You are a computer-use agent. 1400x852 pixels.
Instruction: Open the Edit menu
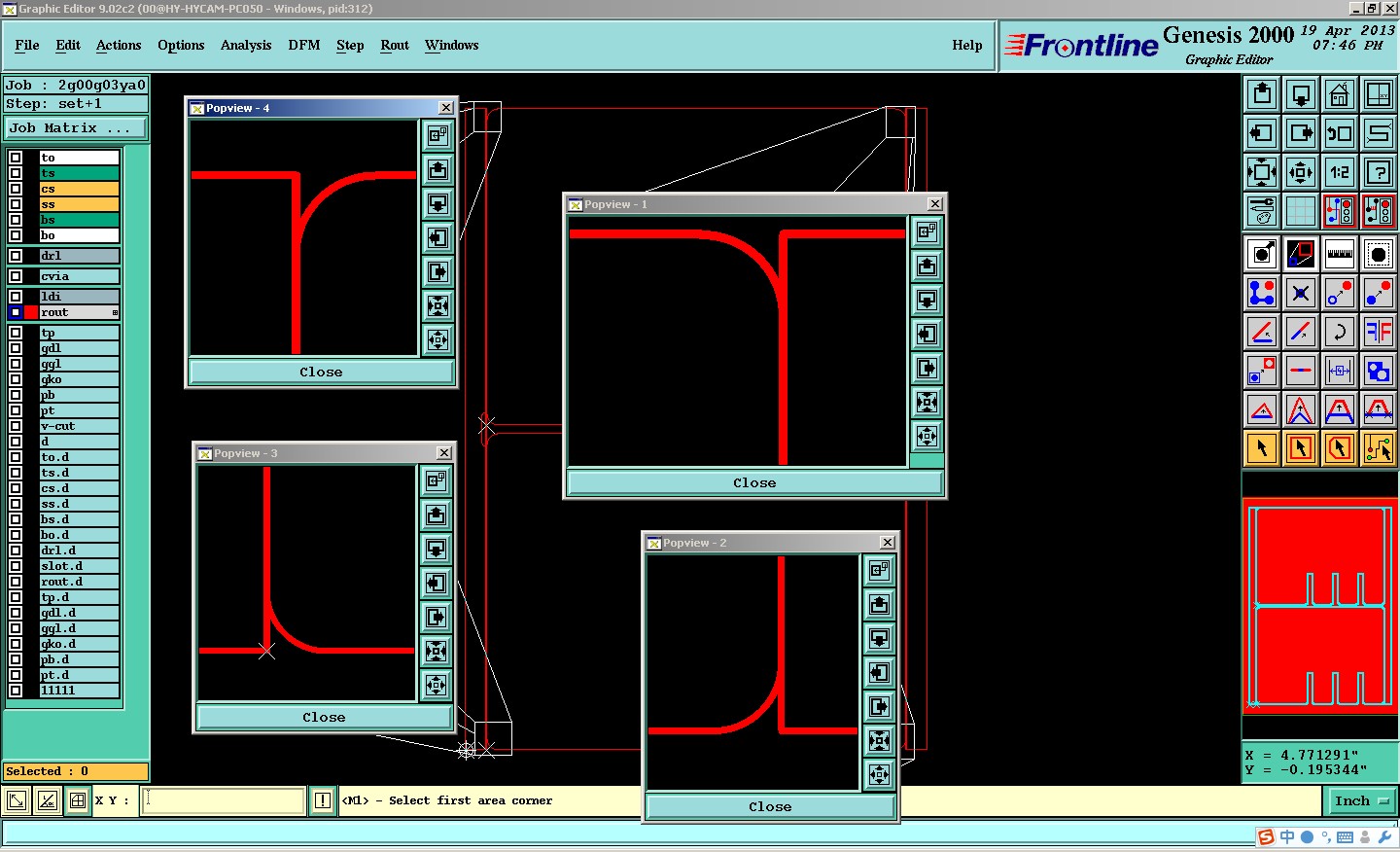(x=68, y=45)
